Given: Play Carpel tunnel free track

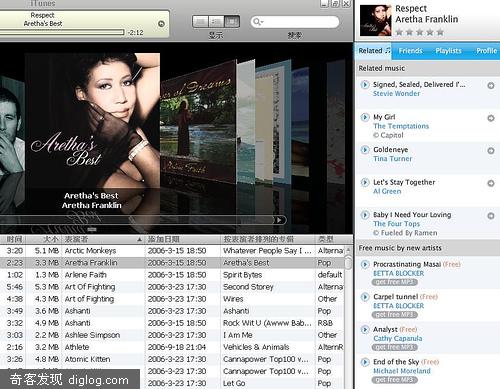Looking at the screenshot, I should (365, 297).
